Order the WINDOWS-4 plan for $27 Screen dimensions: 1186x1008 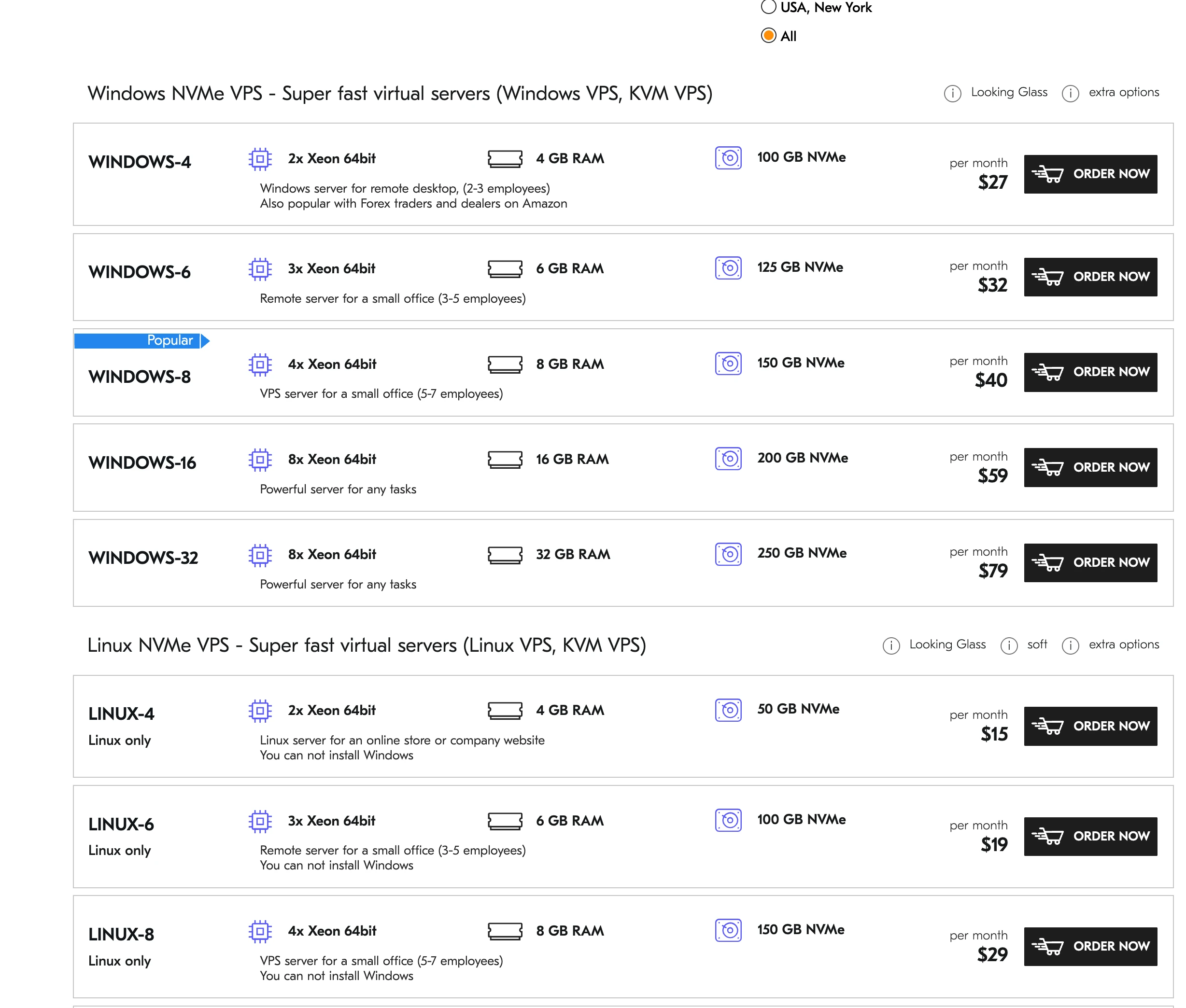coord(1090,174)
